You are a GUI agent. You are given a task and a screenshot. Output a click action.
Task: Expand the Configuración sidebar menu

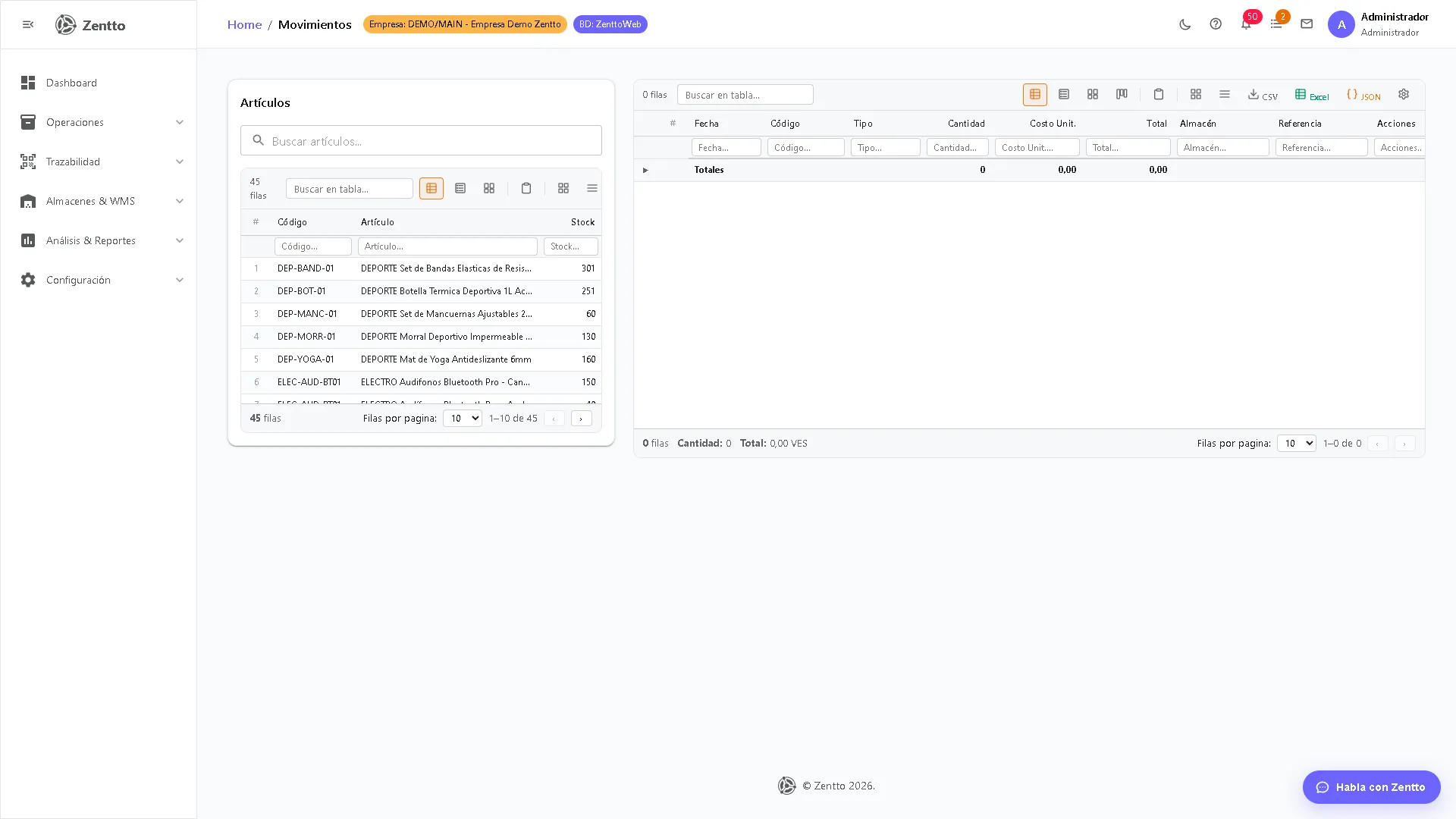pos(99,280)
